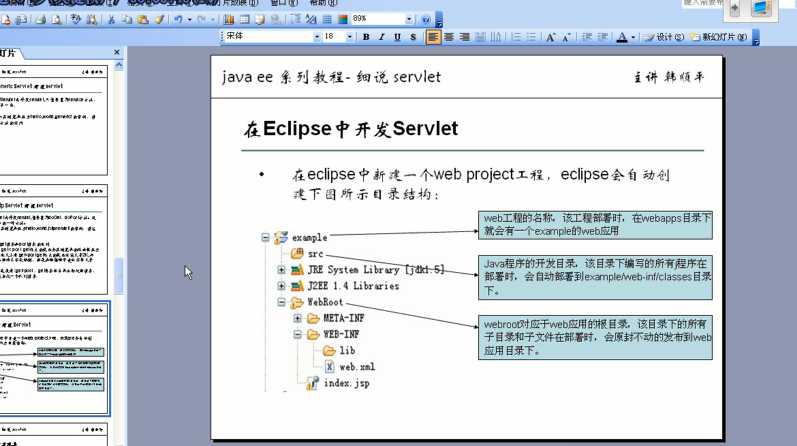797x446 pixels.
Task: Click the callout box starting with Java程序的开发目录
Action: point(595,277)
